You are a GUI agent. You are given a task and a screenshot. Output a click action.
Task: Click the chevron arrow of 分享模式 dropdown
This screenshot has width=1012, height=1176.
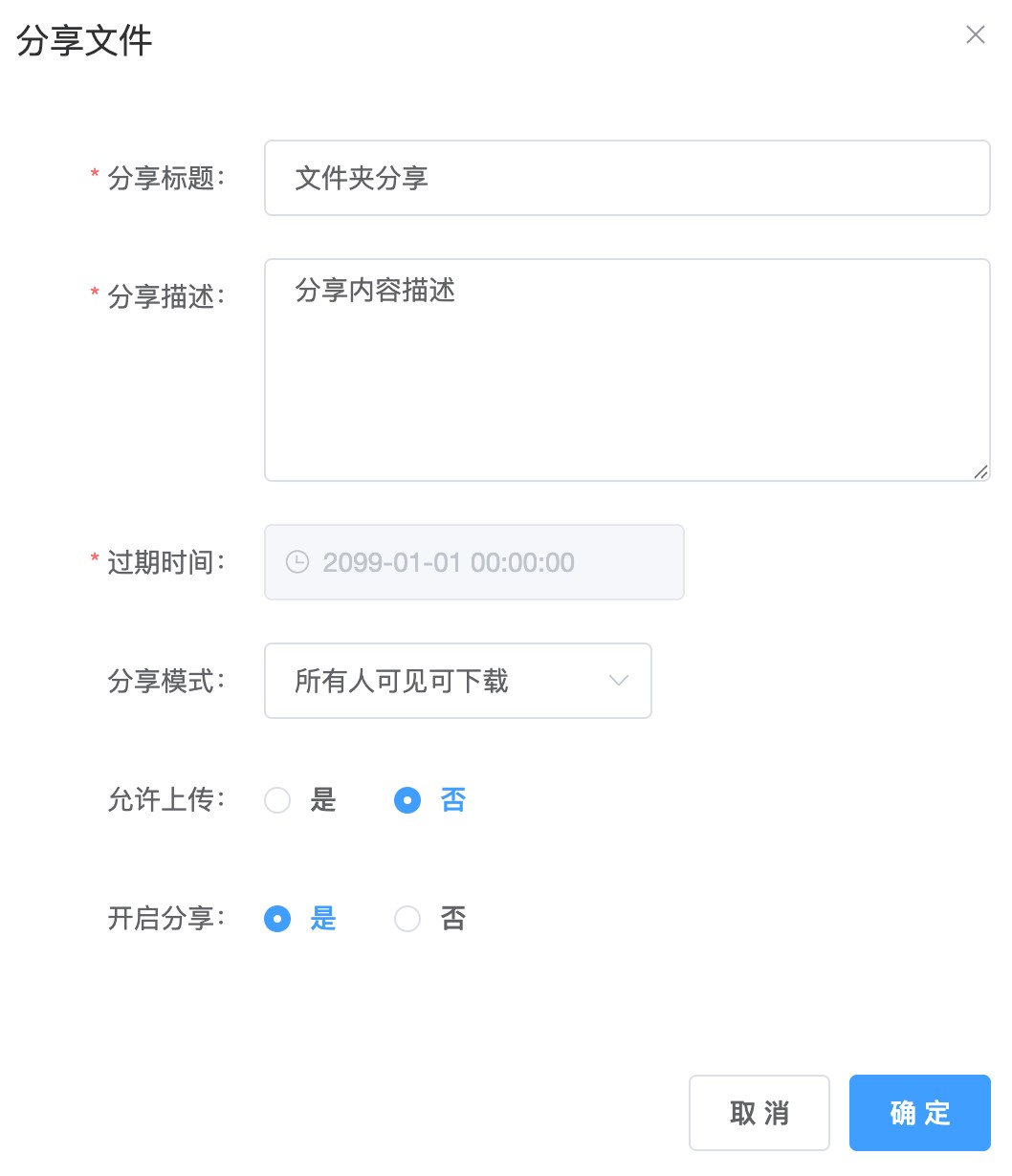click(x=619, y=681)
